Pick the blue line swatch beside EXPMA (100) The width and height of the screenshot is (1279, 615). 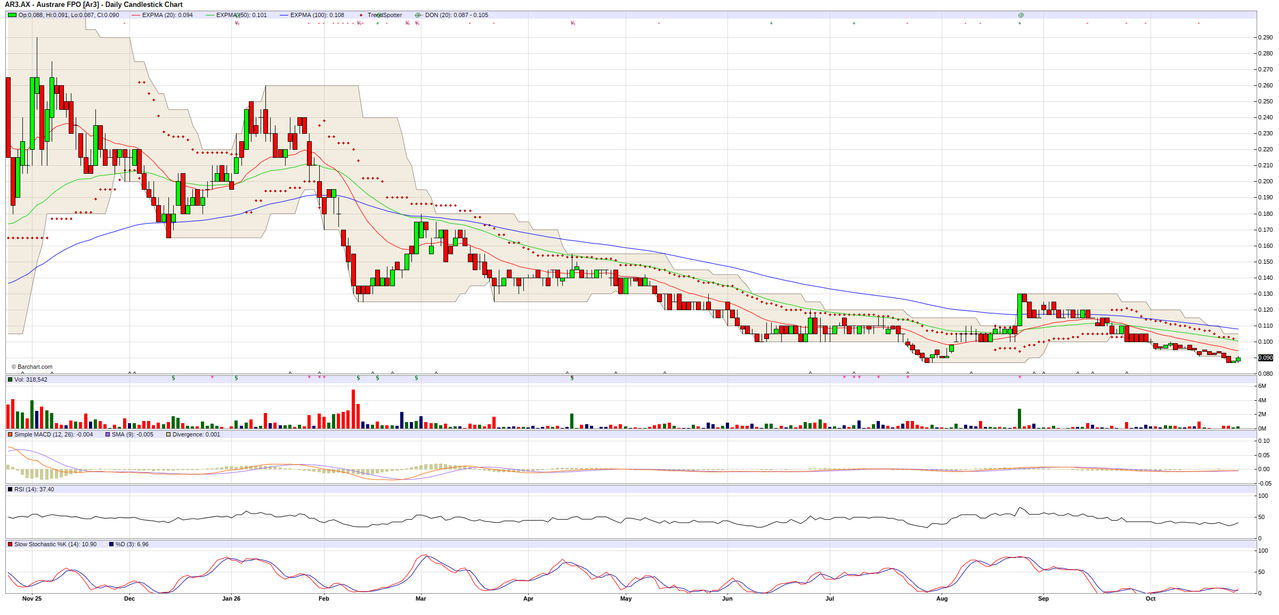(x=285, y=15)
